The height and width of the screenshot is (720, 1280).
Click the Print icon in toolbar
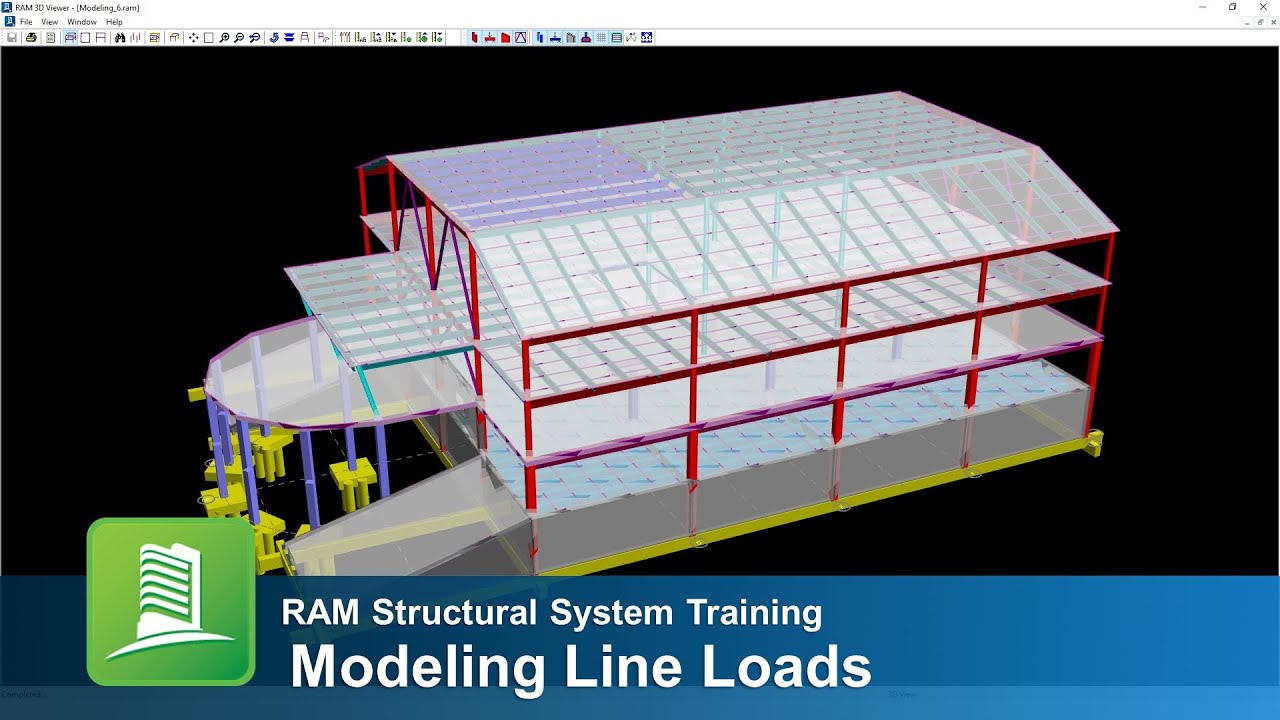click(x=31, y=38)
